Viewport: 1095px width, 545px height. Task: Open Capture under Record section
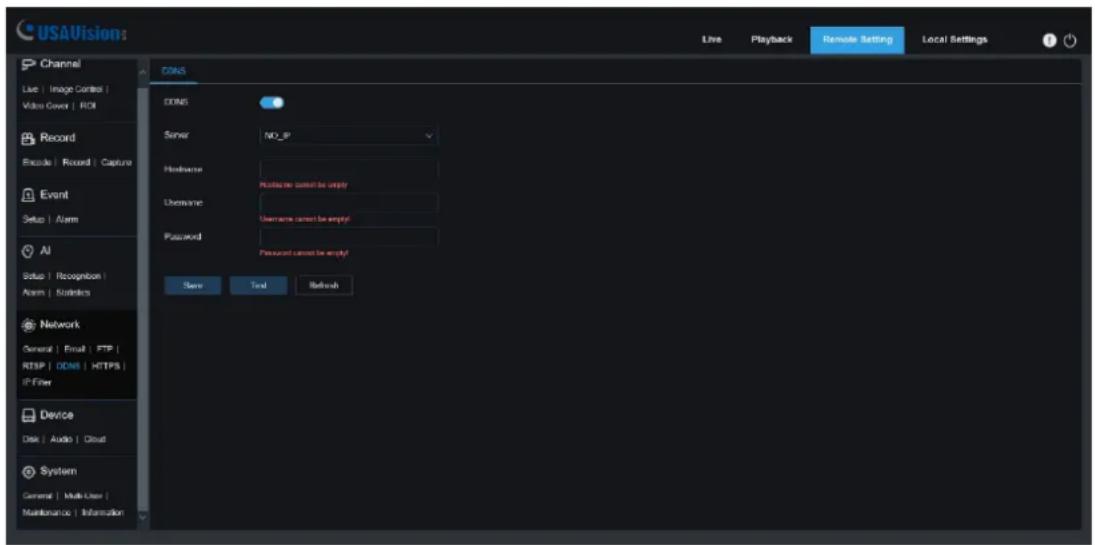(x=115, y=163)
